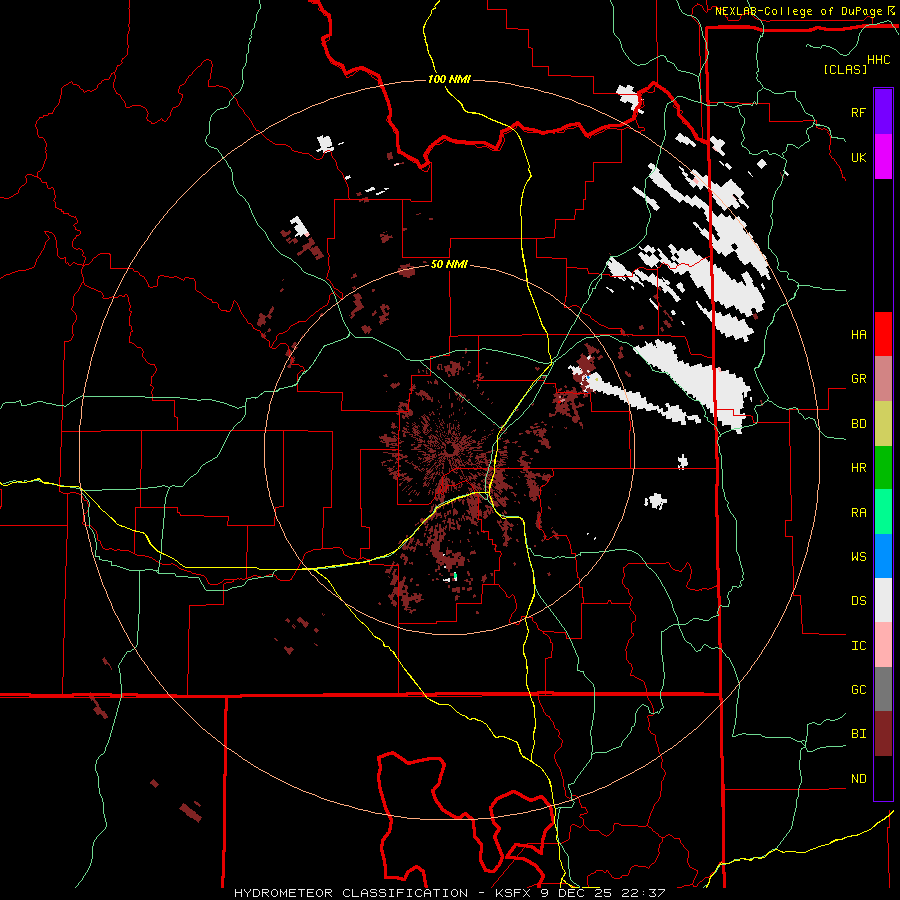This screenshot has height=900, width=900.
Task: Click the HR green legend swatch
Action: tap(883, 468)
